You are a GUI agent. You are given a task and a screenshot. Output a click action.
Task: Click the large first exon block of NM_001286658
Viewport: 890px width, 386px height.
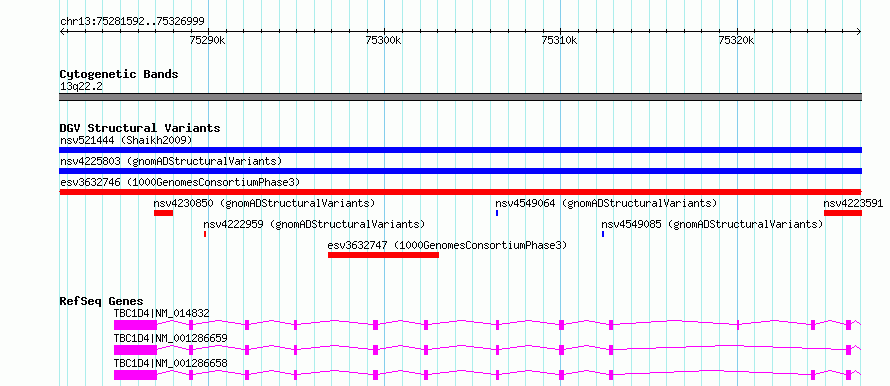point(135,375)
